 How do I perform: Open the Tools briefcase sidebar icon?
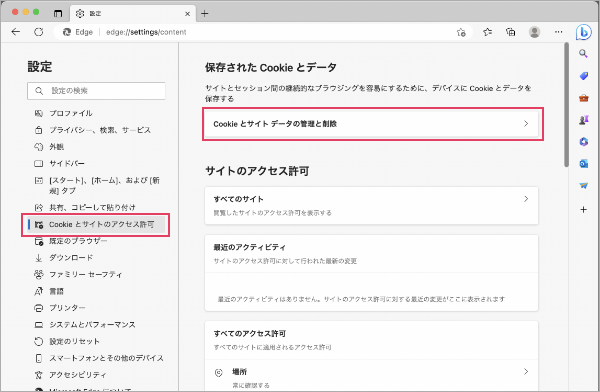583,98
